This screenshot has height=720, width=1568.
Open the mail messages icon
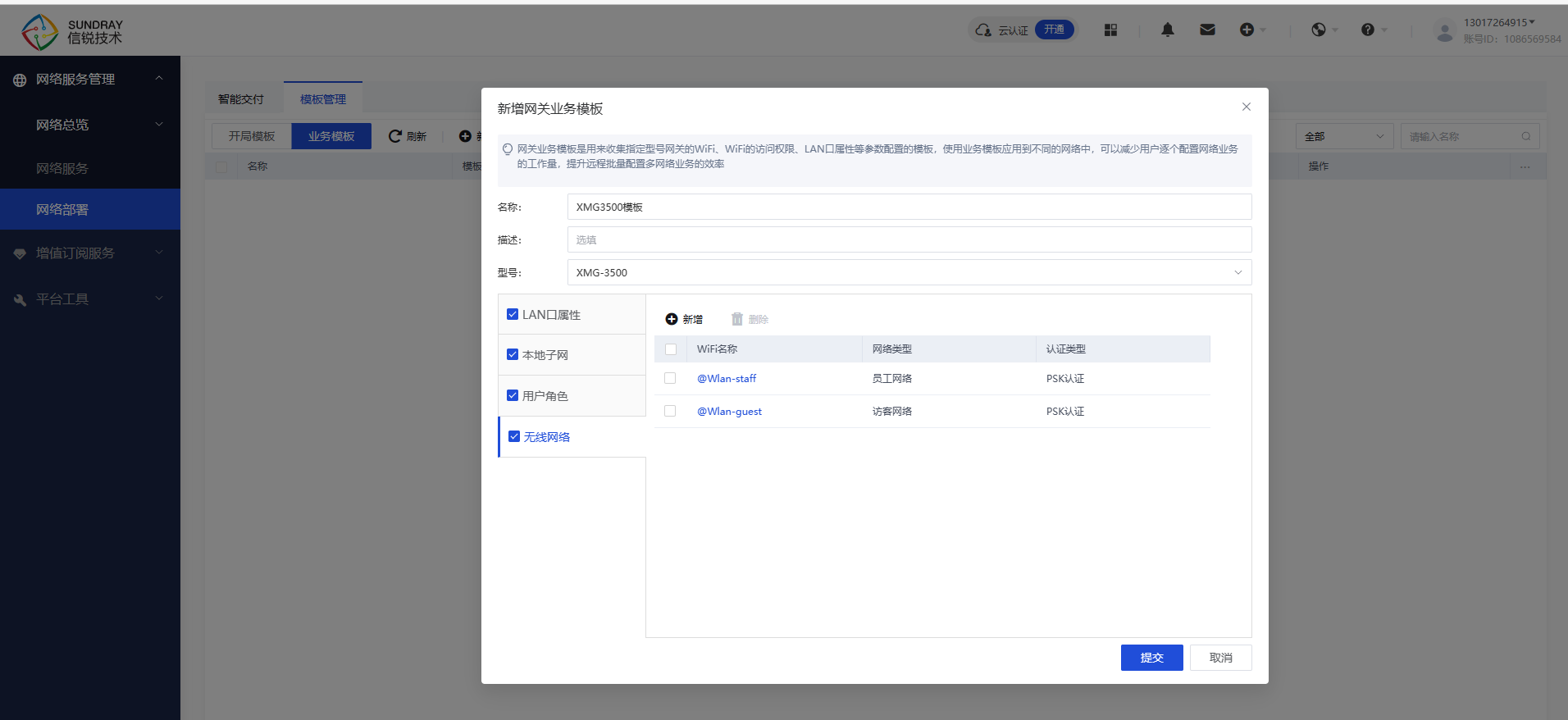coord(1207,30)
